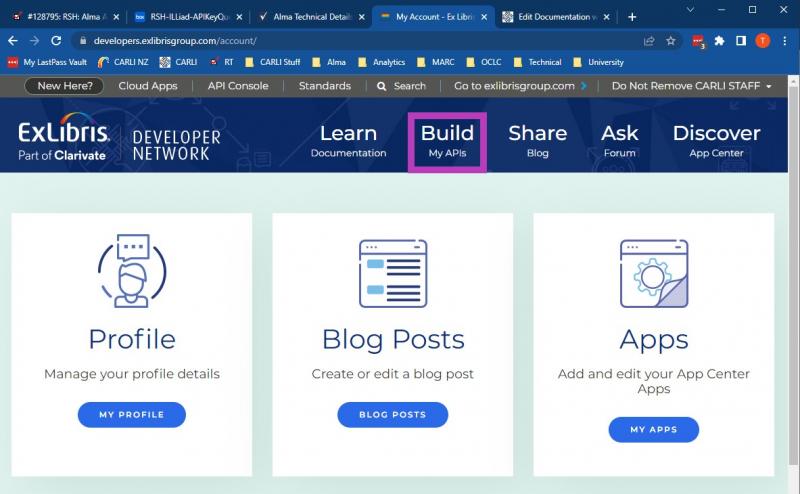Image resolution: width=800 pixels, height=494 pixels.
Task: Open the Cloud Apps link
Action: [x=148, y=86]
